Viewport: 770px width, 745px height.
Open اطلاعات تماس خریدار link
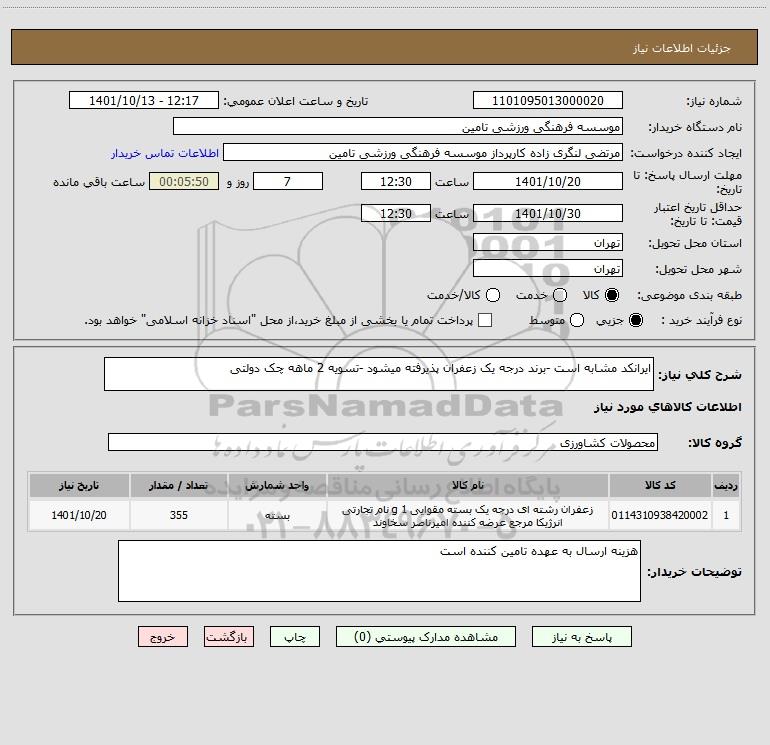165,153
